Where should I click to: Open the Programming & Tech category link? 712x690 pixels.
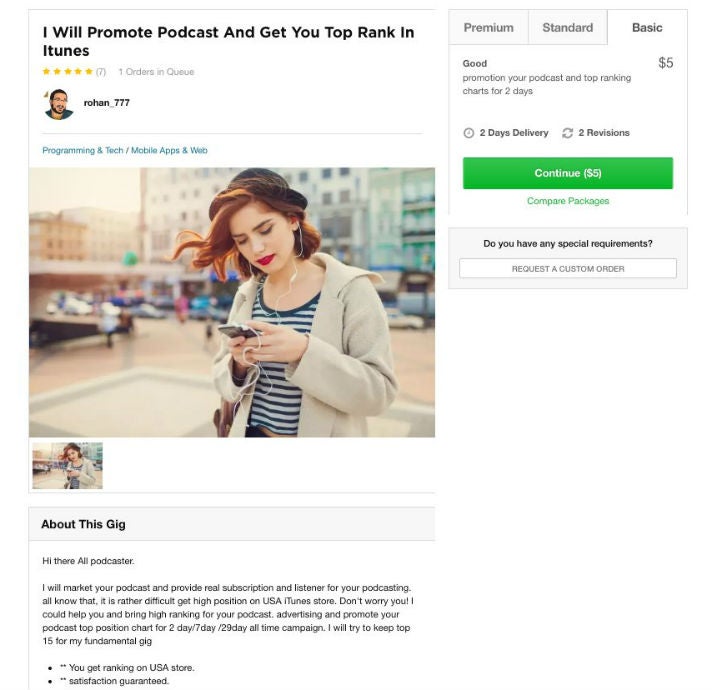[x=83, y=150]
